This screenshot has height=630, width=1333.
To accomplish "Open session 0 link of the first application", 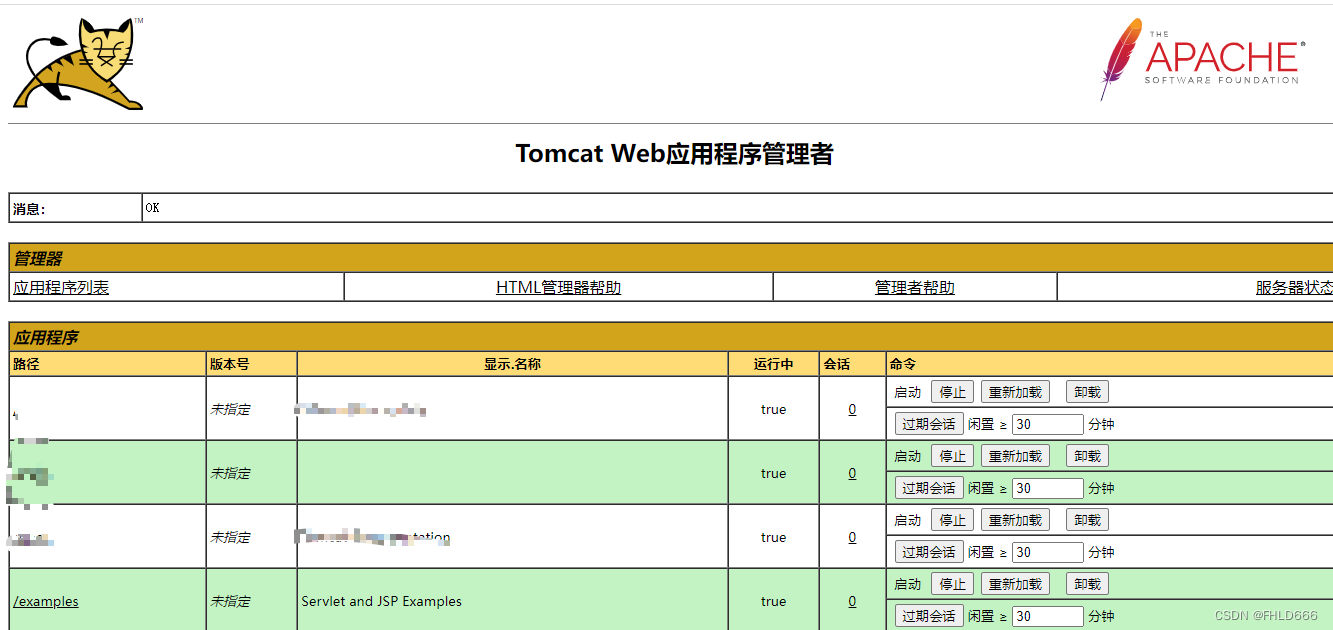I will (x=851, y=409).
